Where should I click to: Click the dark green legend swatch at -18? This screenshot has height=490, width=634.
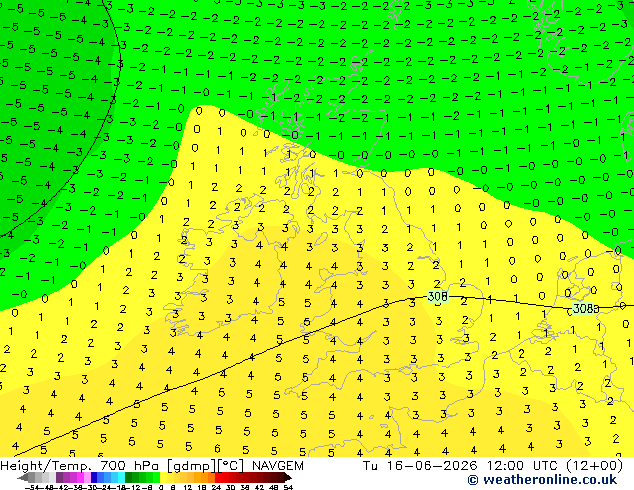129,477
